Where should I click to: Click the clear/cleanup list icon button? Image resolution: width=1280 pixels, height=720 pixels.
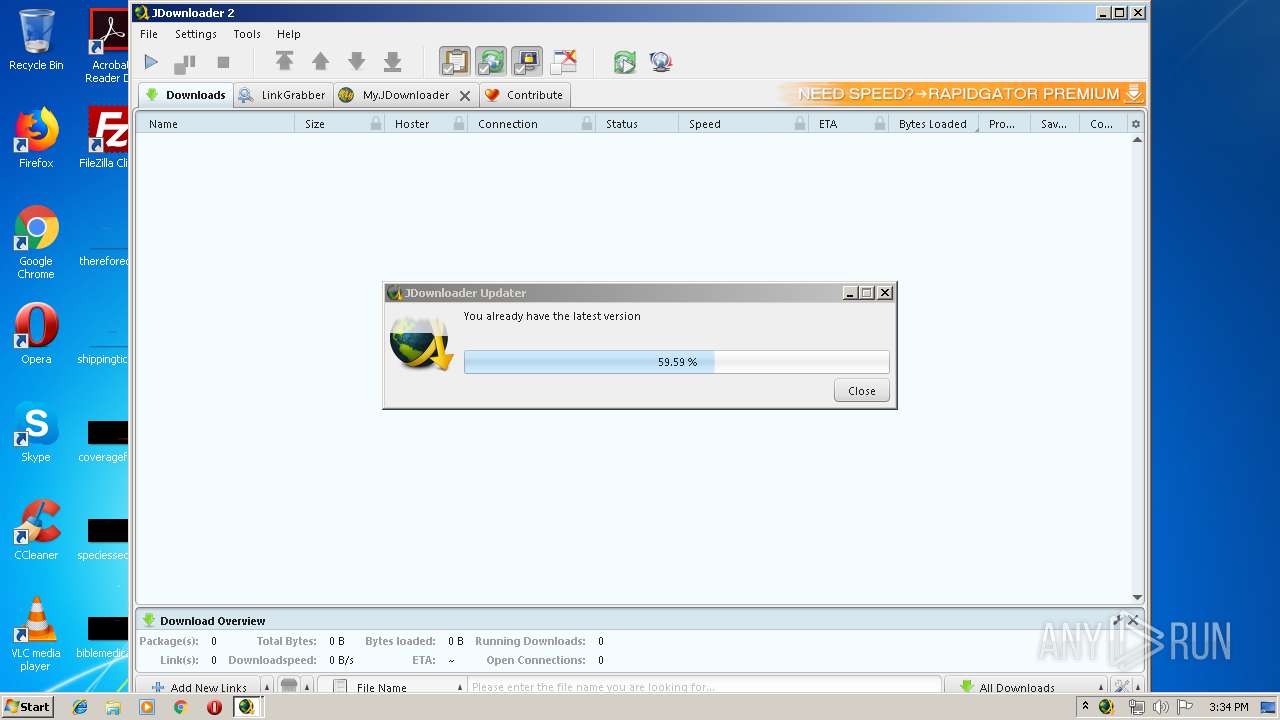coord(289,687)
